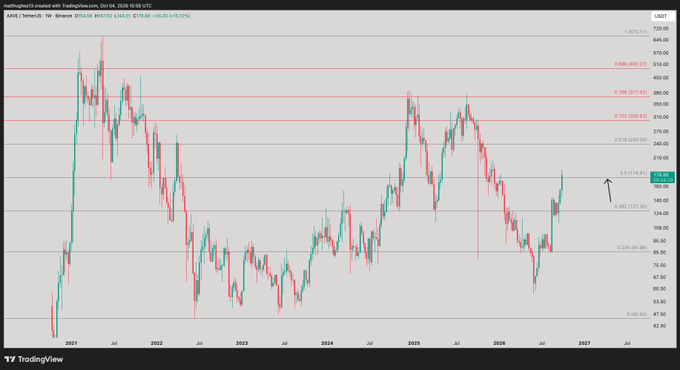
Task: Select the 0.5 (174.81) Fibonacci label
Action: pos(633,173)
